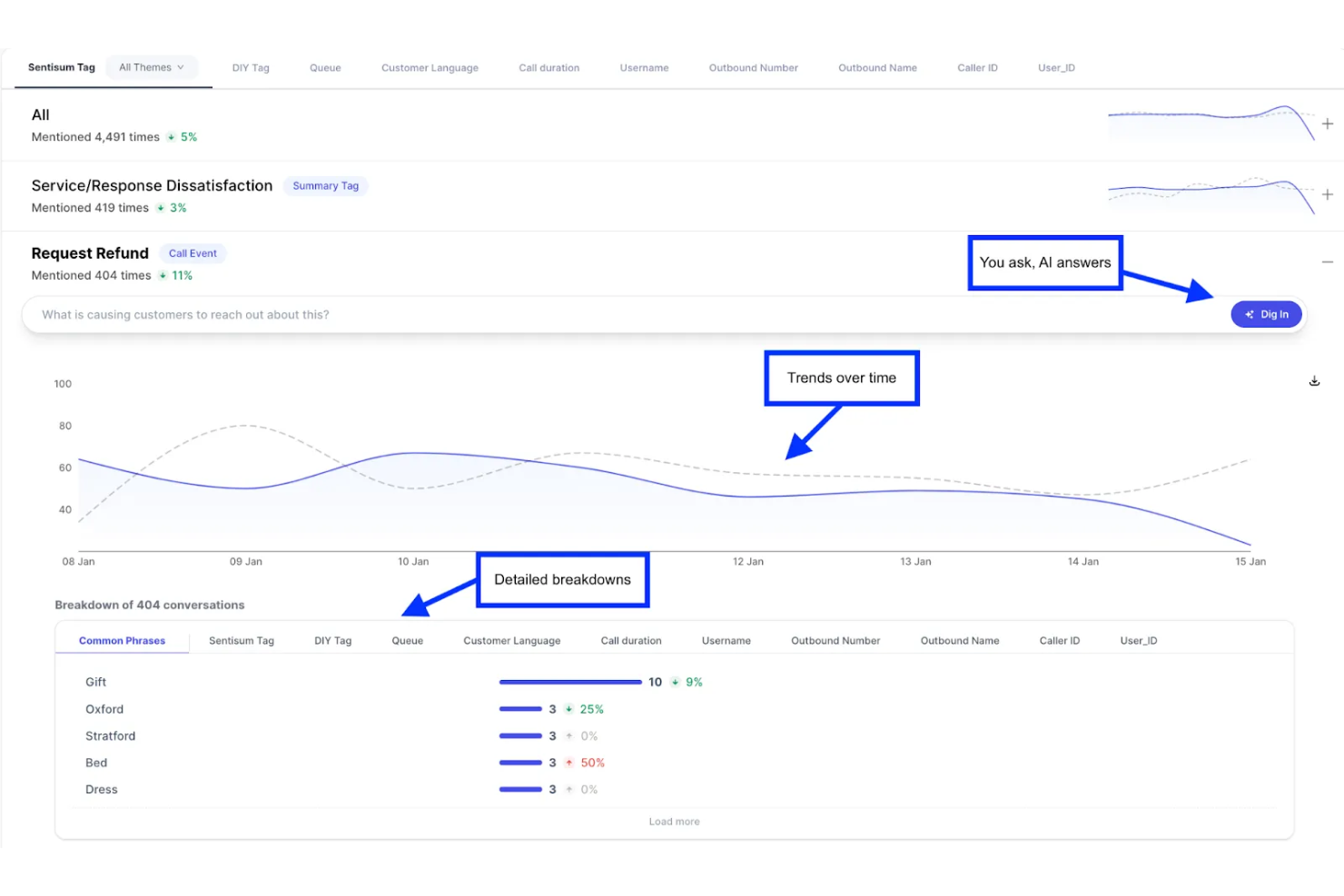Viewport: 1344px width, 896px height.
Task: Click the plus icon beside Service/Response Dissatisfaction sparkline
Action: (1328, 194)
